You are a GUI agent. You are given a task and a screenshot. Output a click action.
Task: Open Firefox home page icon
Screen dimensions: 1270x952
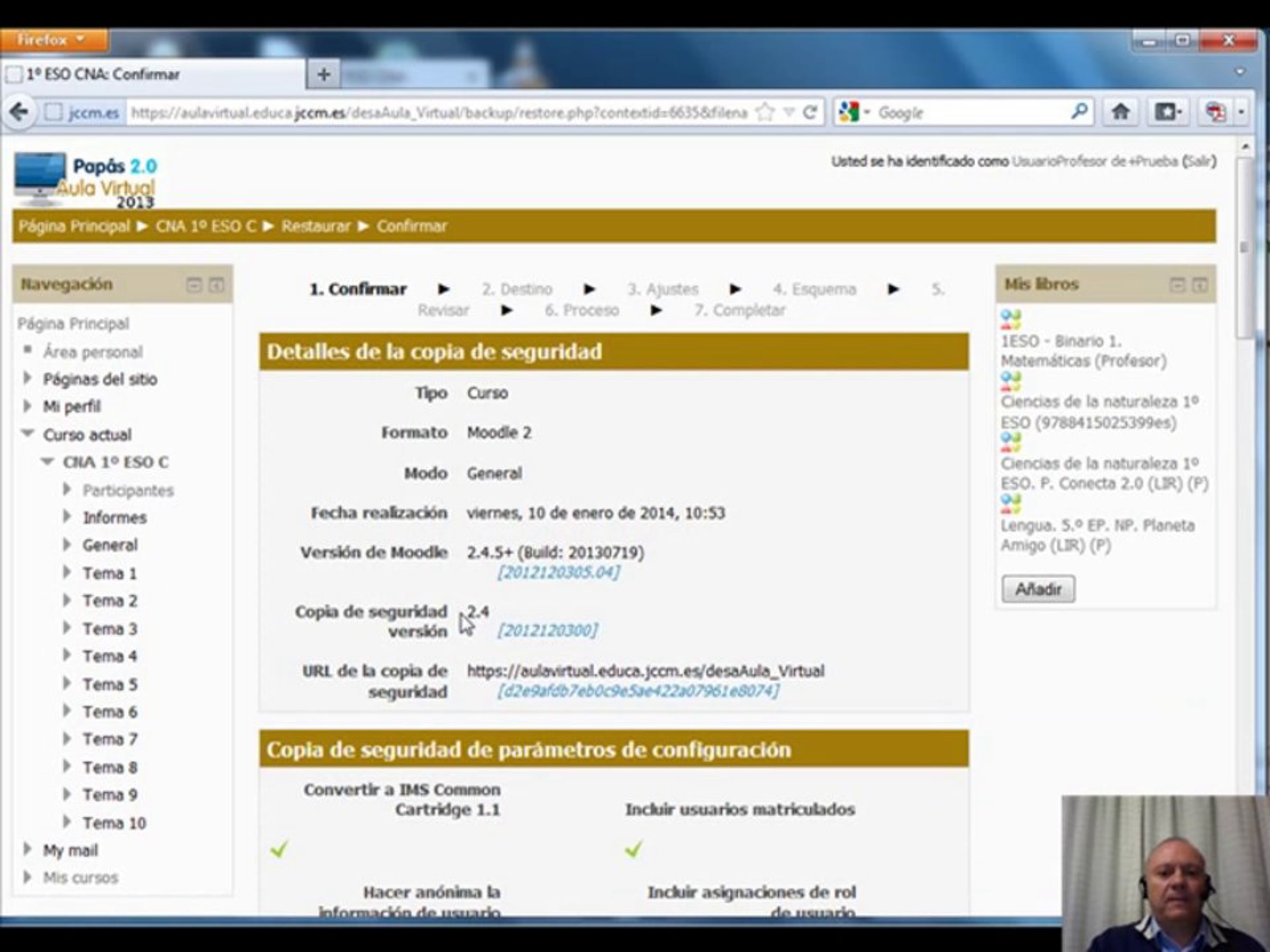pyautogui.click(x=1120, y=112)
